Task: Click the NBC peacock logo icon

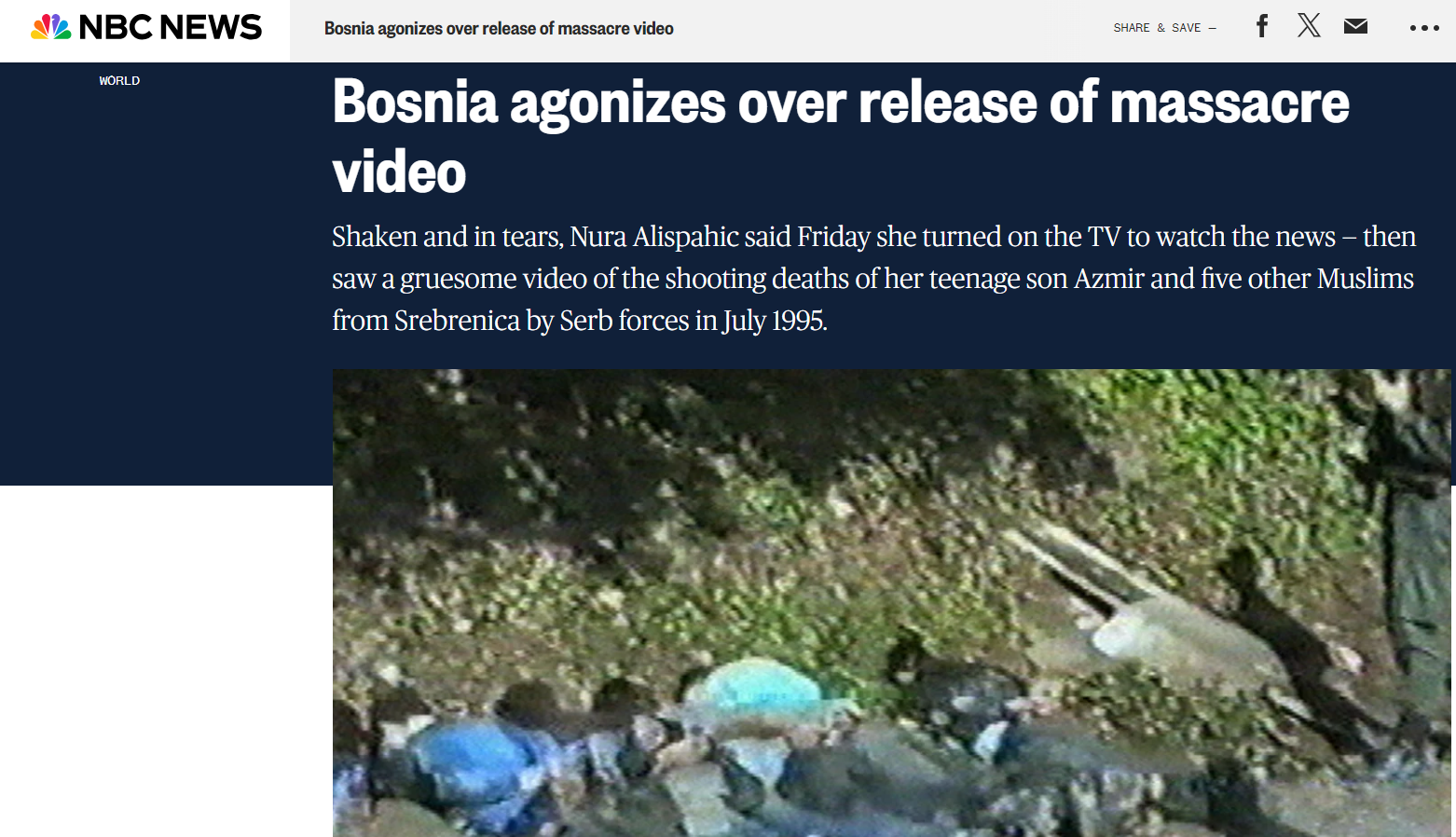Action: point(50,27)
